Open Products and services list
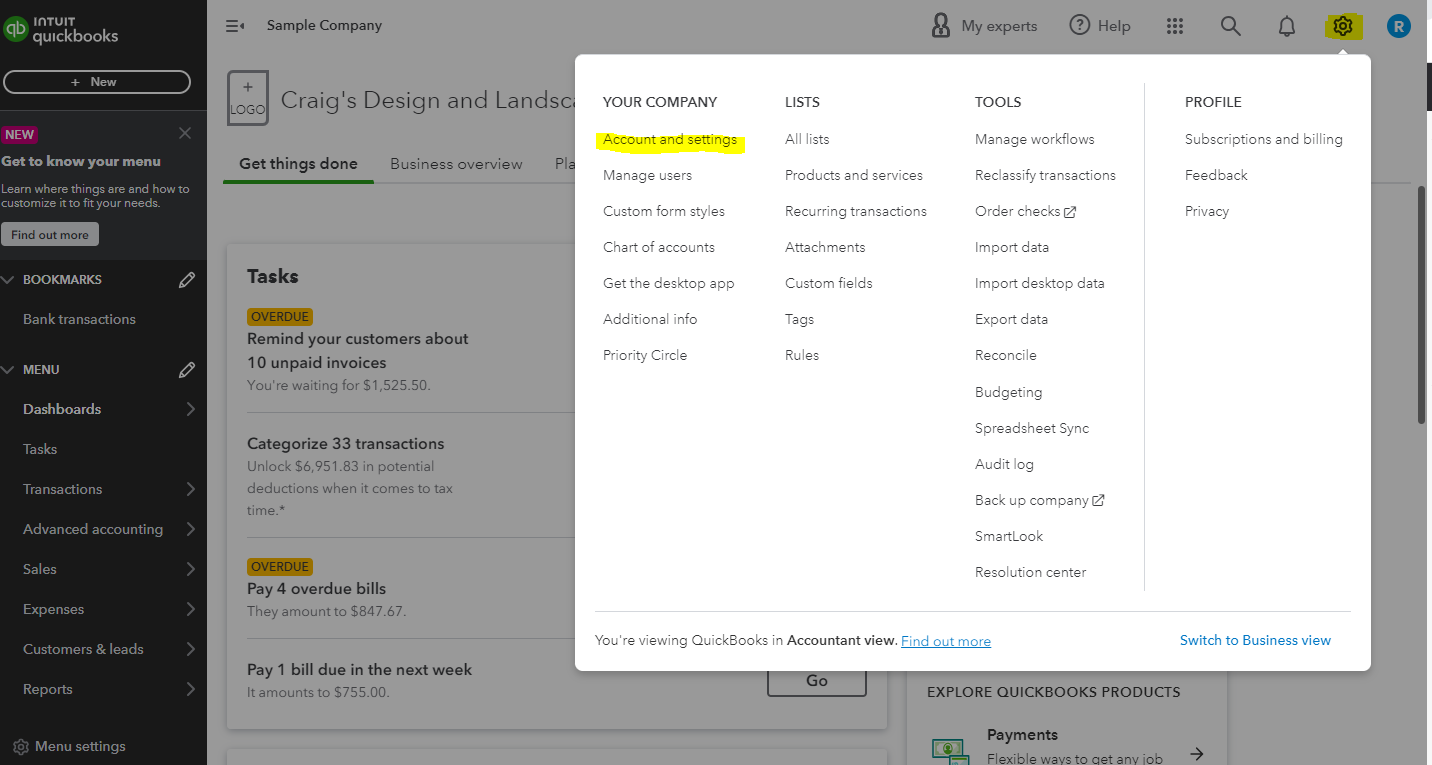This screenshot has width=1432, height=765. coord(854,175)
